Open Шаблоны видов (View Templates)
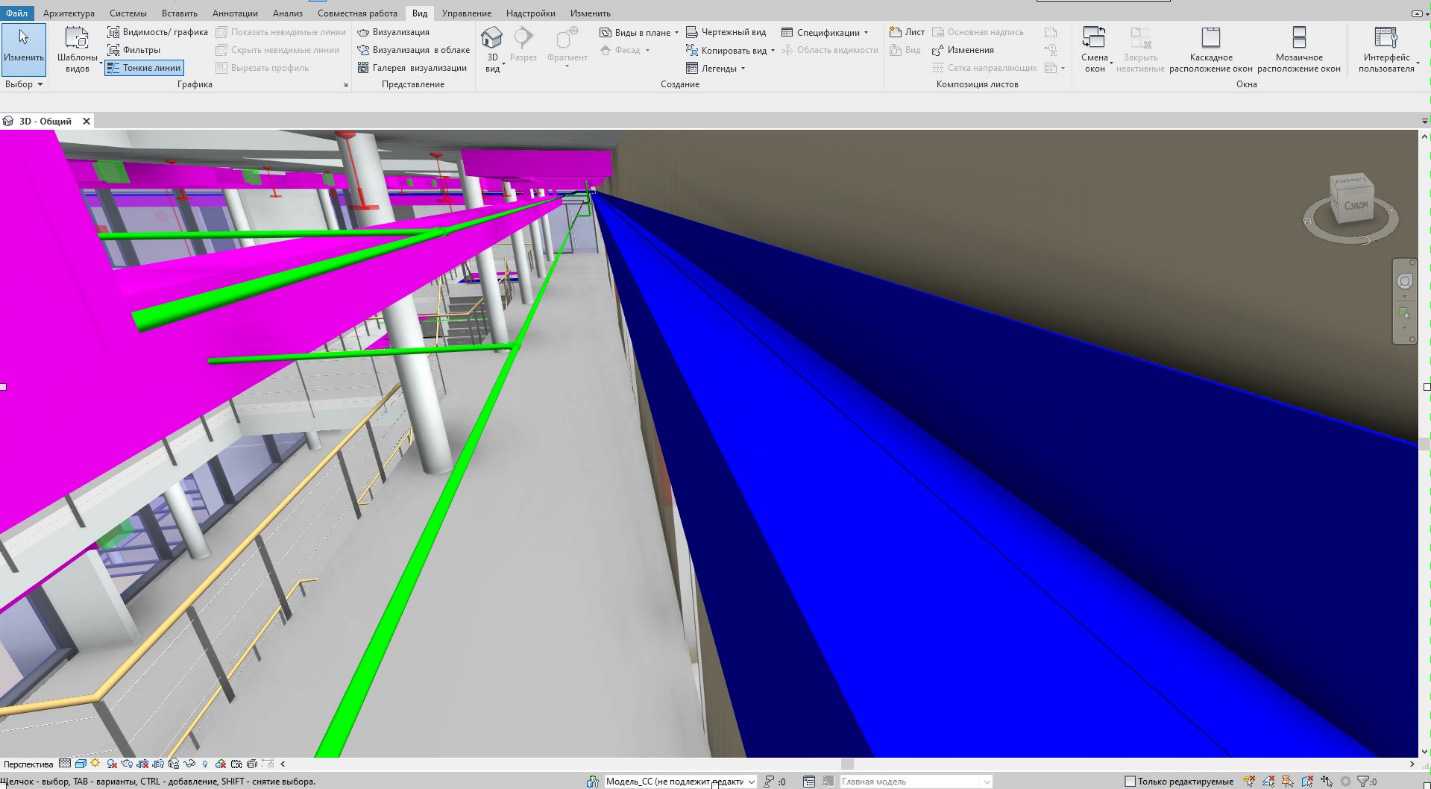The height and width of the screenshot is (789, 1431). [x=78, y=48]
